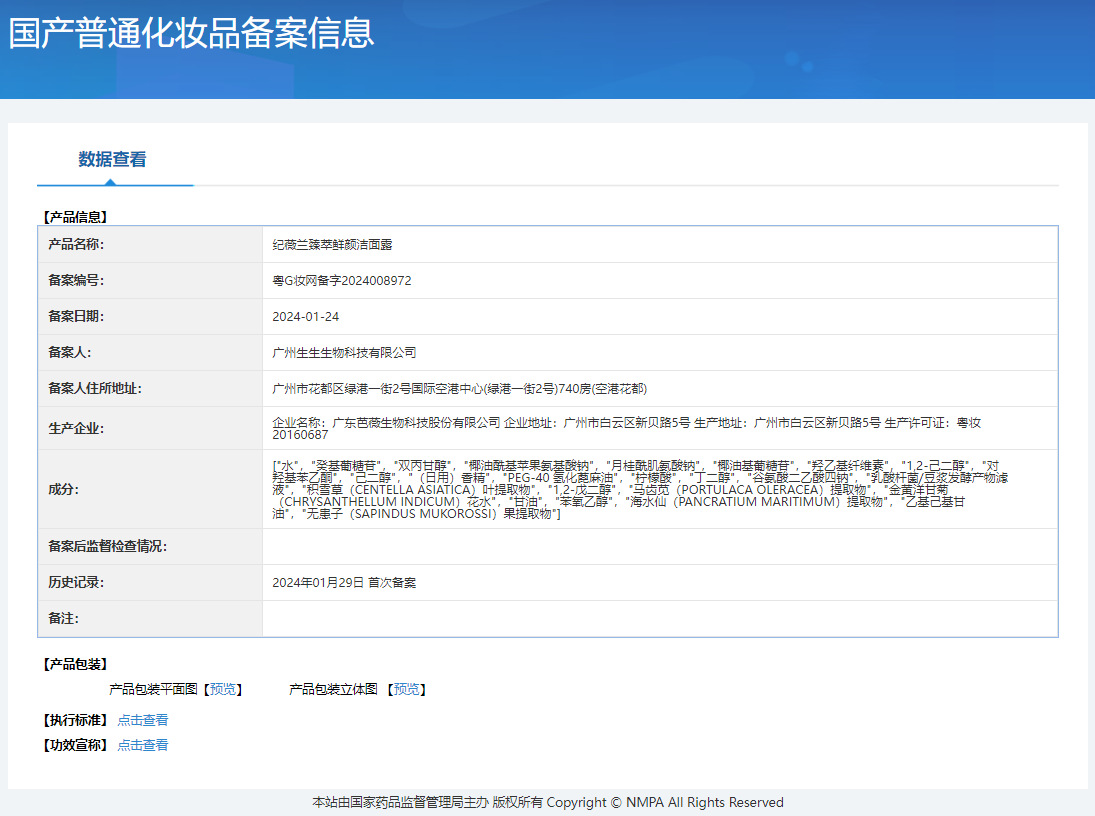This screenshot has height=816, width=1095.
Task: Click the 国产普通化妆品备案信息 page title
Action: pos(191,32)
